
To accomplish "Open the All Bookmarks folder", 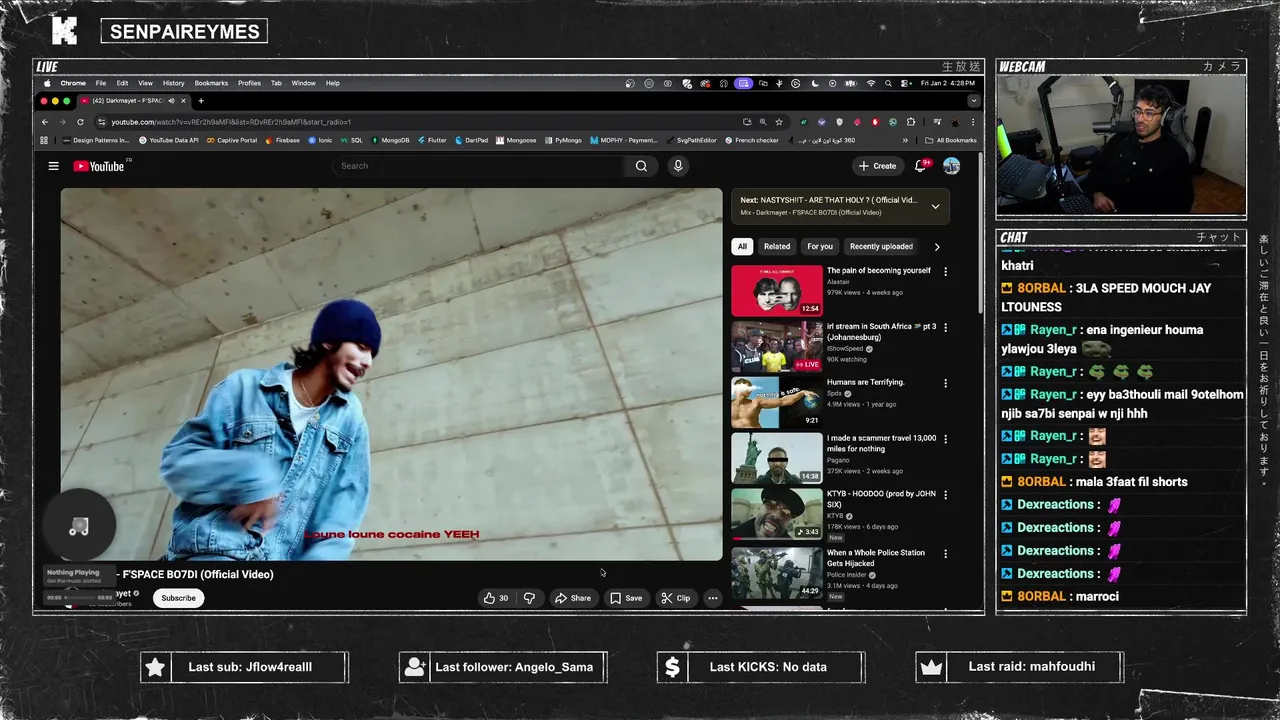I will point(951,140).
